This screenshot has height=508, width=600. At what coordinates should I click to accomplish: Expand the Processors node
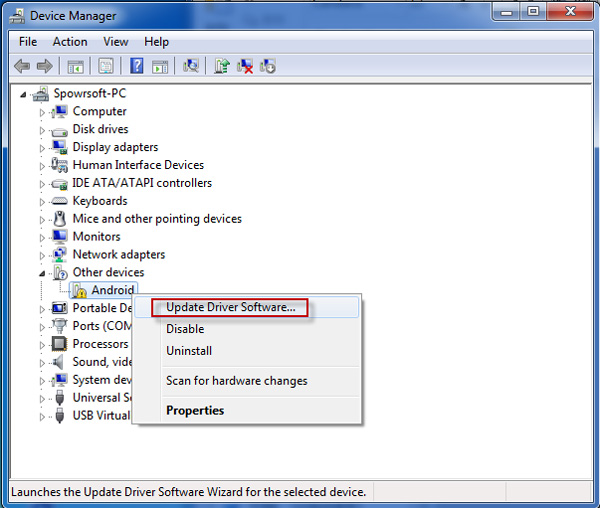pos(42,345)
